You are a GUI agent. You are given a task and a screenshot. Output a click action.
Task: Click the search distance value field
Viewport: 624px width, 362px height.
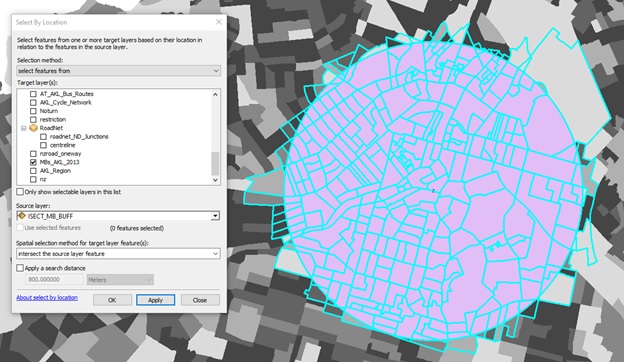(54, 280)
